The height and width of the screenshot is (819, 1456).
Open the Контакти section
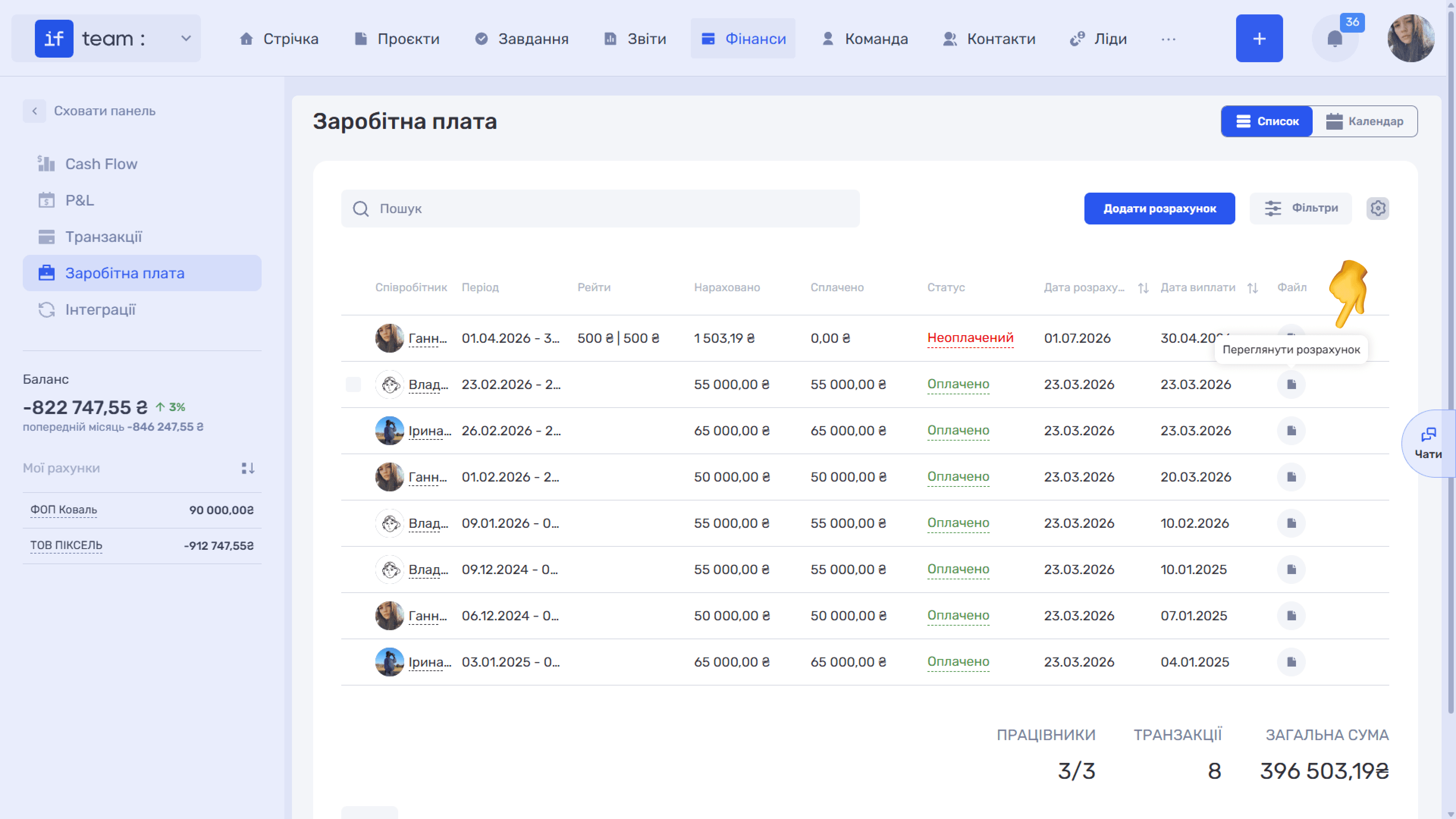[989, 38]
